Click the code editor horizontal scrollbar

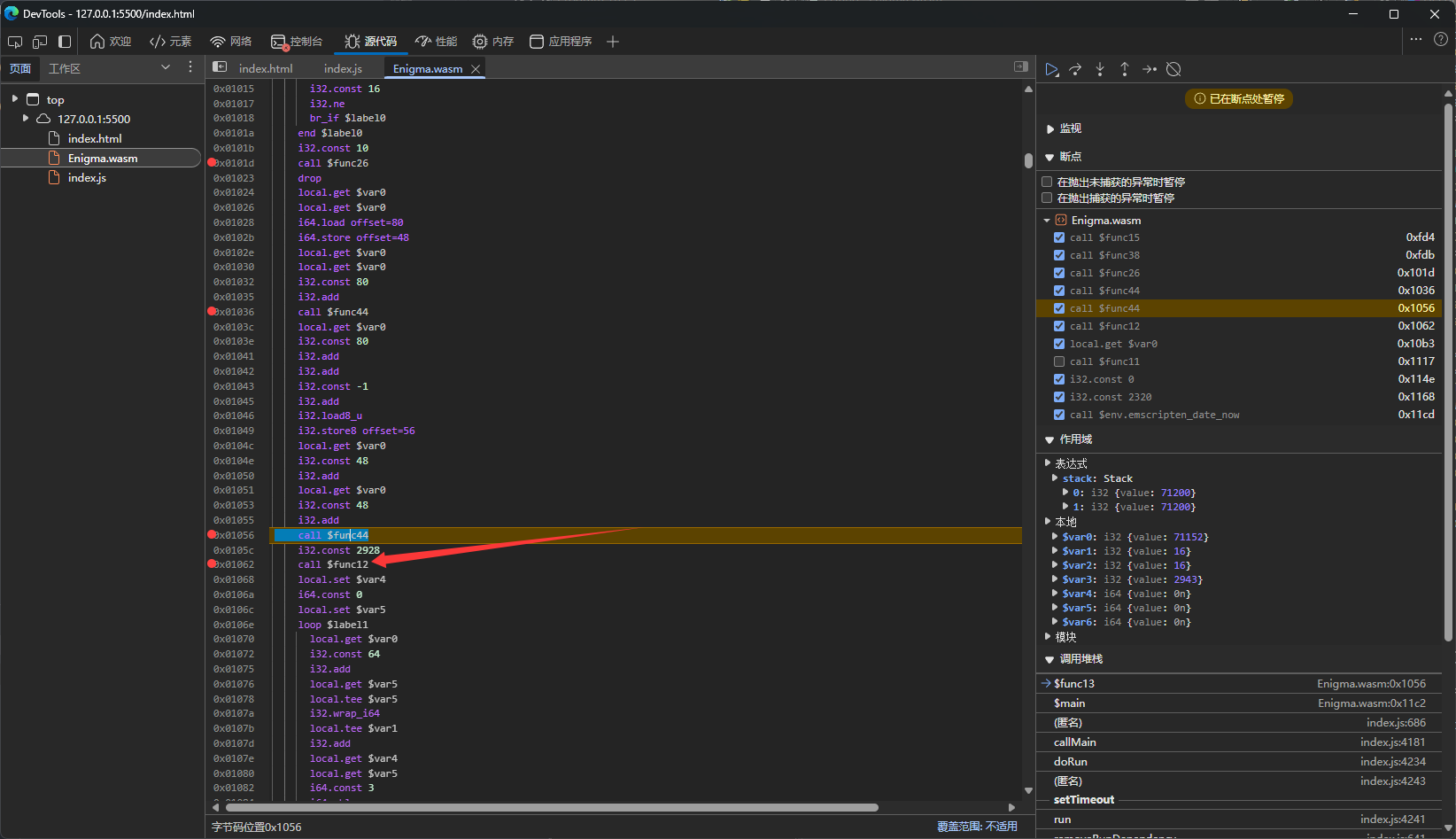552,807
